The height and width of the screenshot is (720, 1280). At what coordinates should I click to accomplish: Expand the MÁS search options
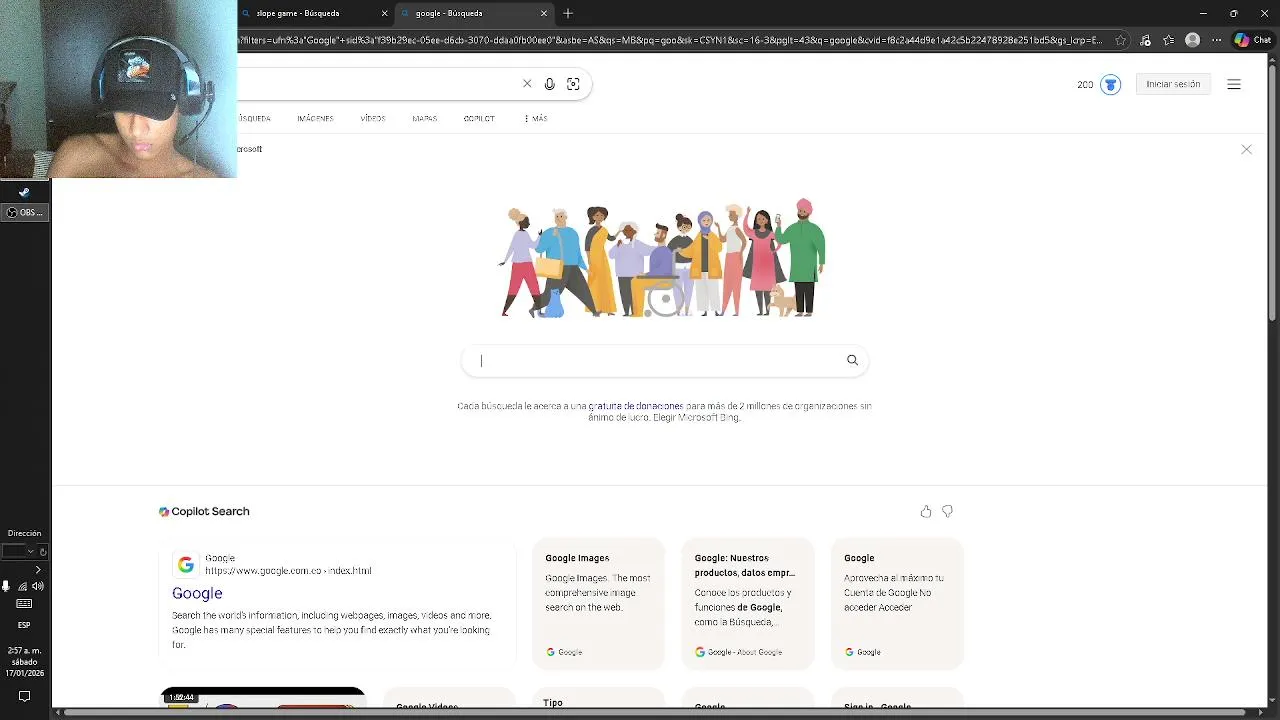(x=536, y=118)
